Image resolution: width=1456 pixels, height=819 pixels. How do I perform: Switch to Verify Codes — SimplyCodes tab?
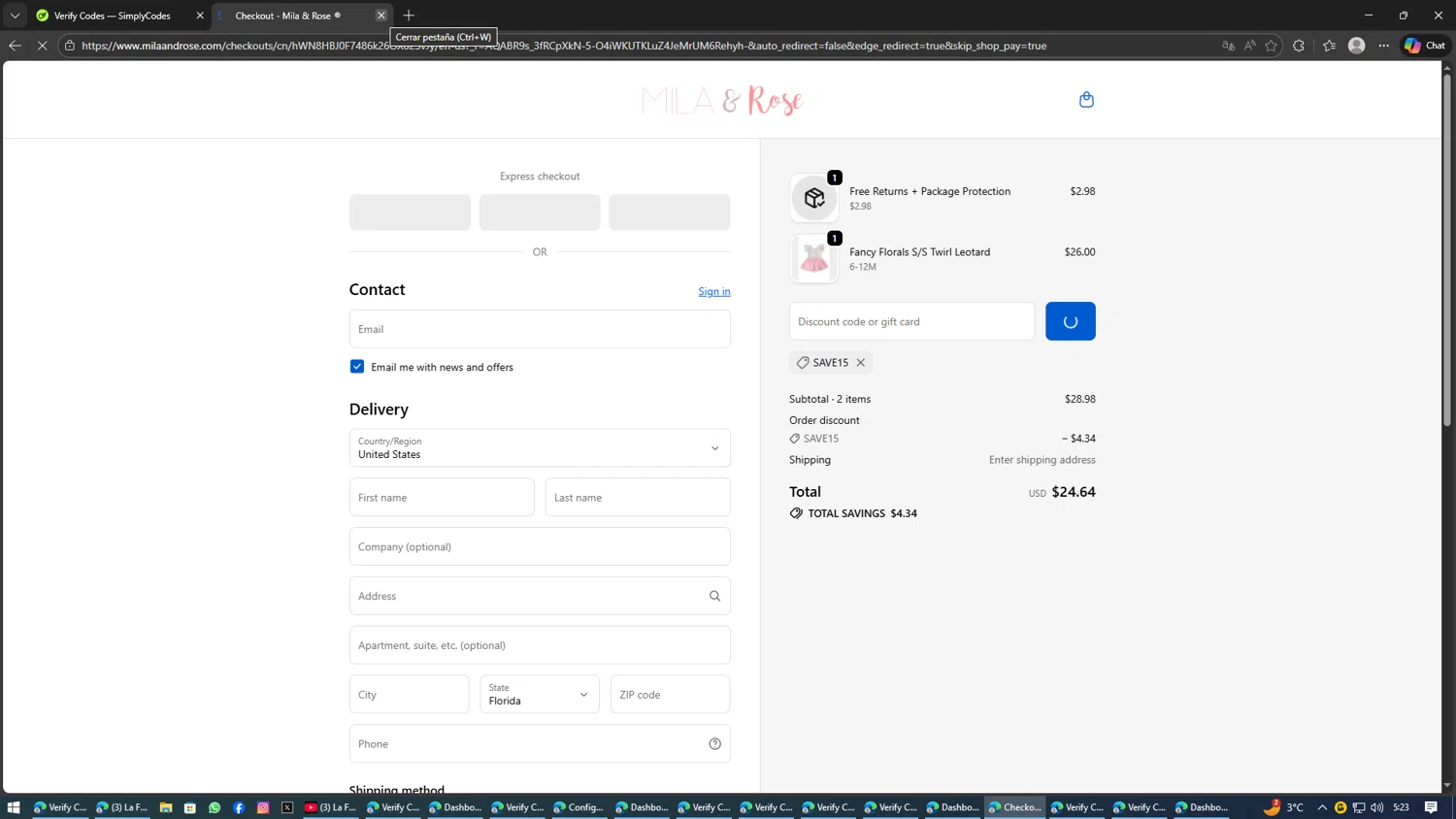(x=113, y=16)
